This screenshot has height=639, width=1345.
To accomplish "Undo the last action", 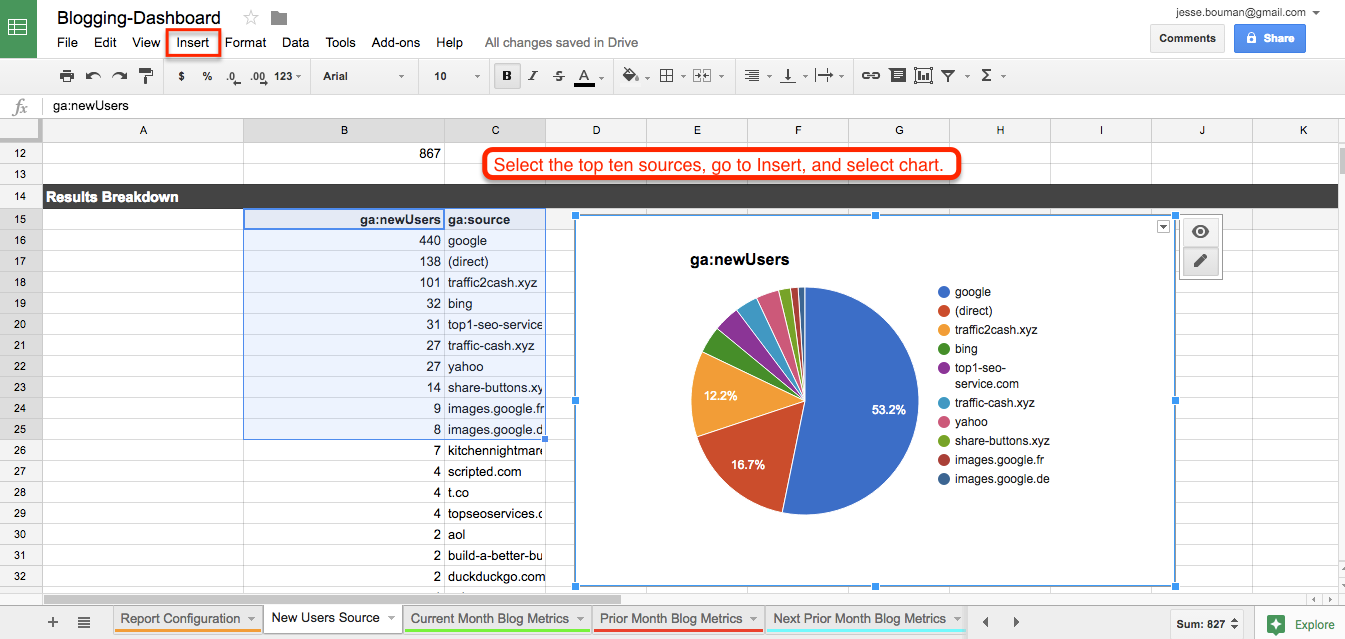I will 93,76.
